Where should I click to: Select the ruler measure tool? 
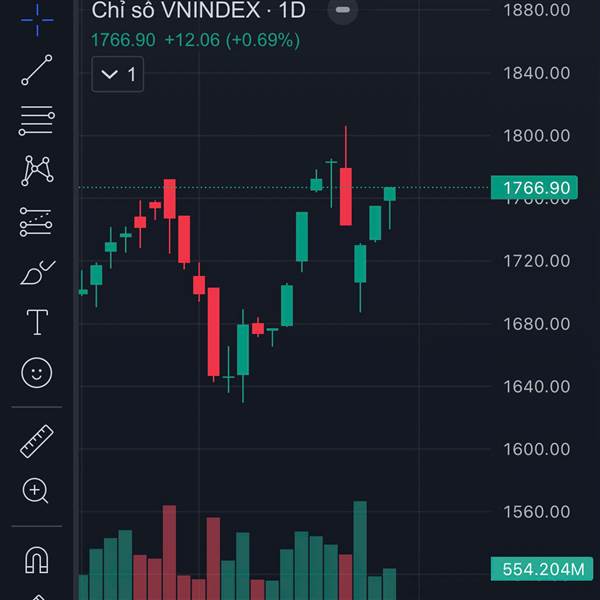37,440
